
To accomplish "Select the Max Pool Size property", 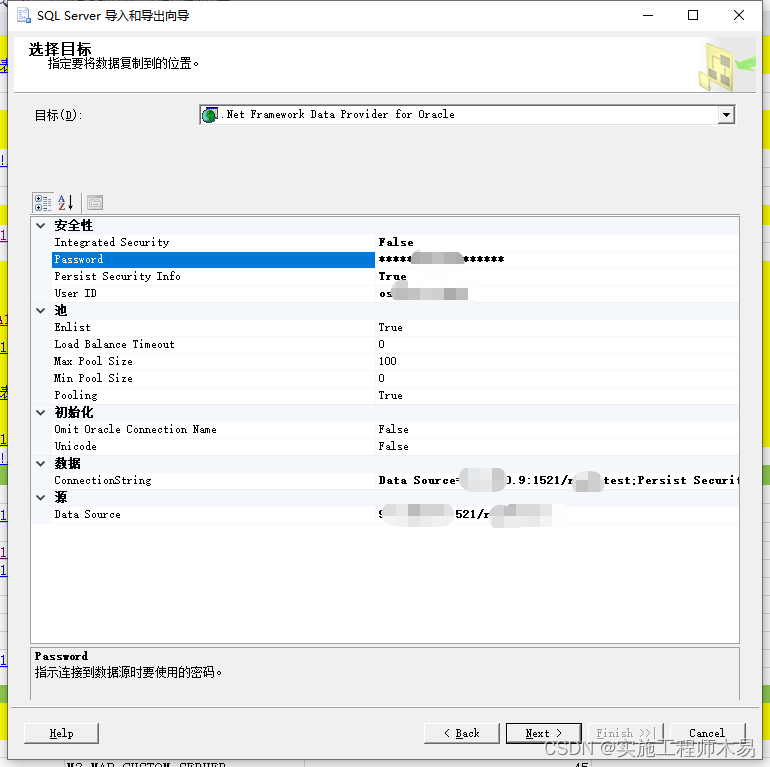I will [x=213, y=361].
